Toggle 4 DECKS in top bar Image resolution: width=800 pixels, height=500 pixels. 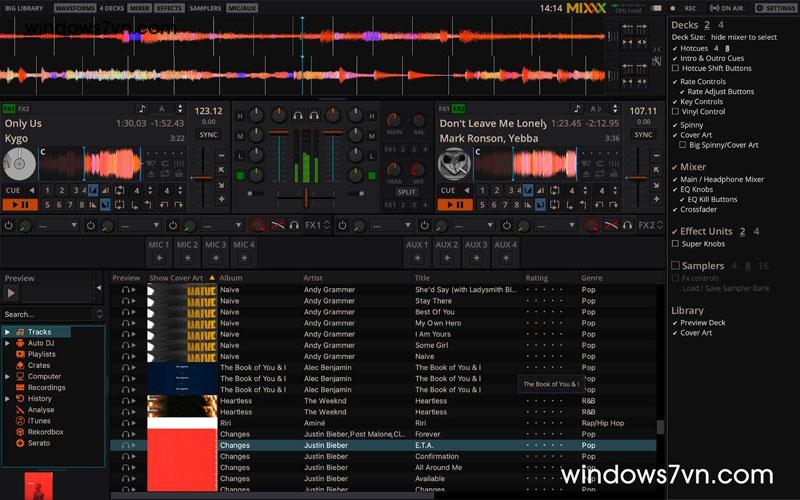click(x=111, y=8)
